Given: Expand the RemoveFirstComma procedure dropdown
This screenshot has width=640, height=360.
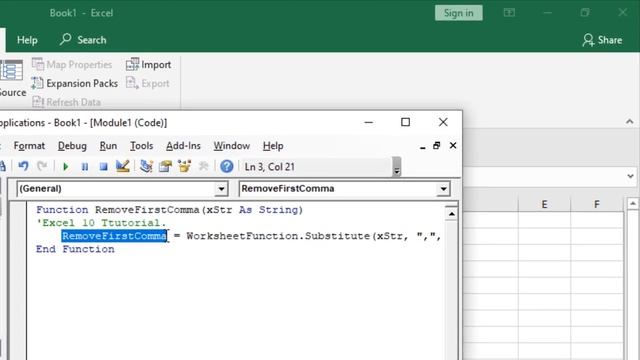Looking at the screenshot, I should [443, 189].
